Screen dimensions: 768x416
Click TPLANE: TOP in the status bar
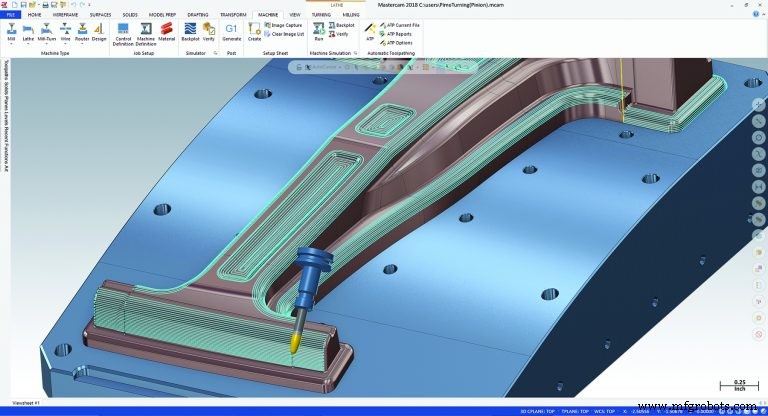[575, 412]
